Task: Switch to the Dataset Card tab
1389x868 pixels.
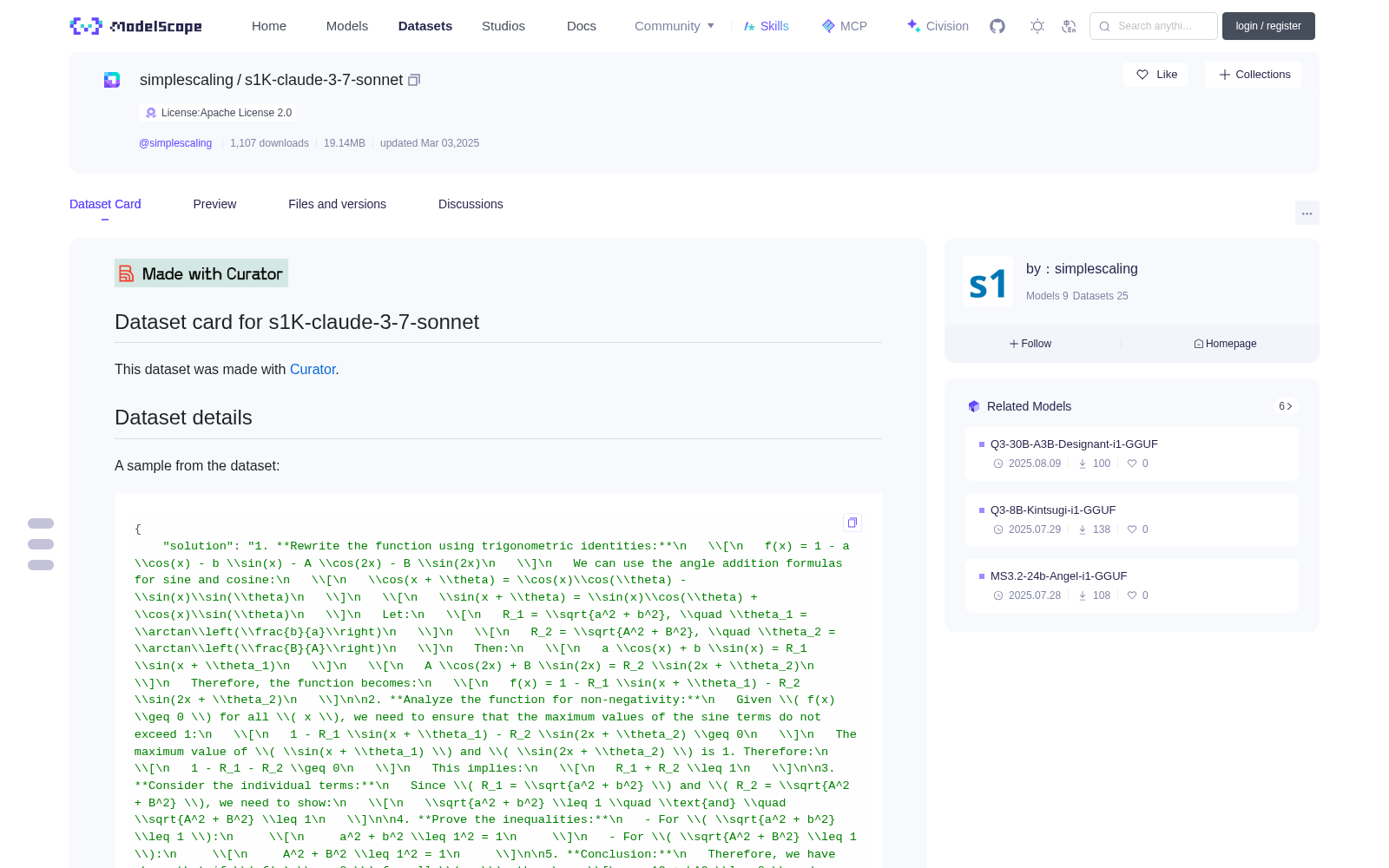Action: (x=105, y=204)
